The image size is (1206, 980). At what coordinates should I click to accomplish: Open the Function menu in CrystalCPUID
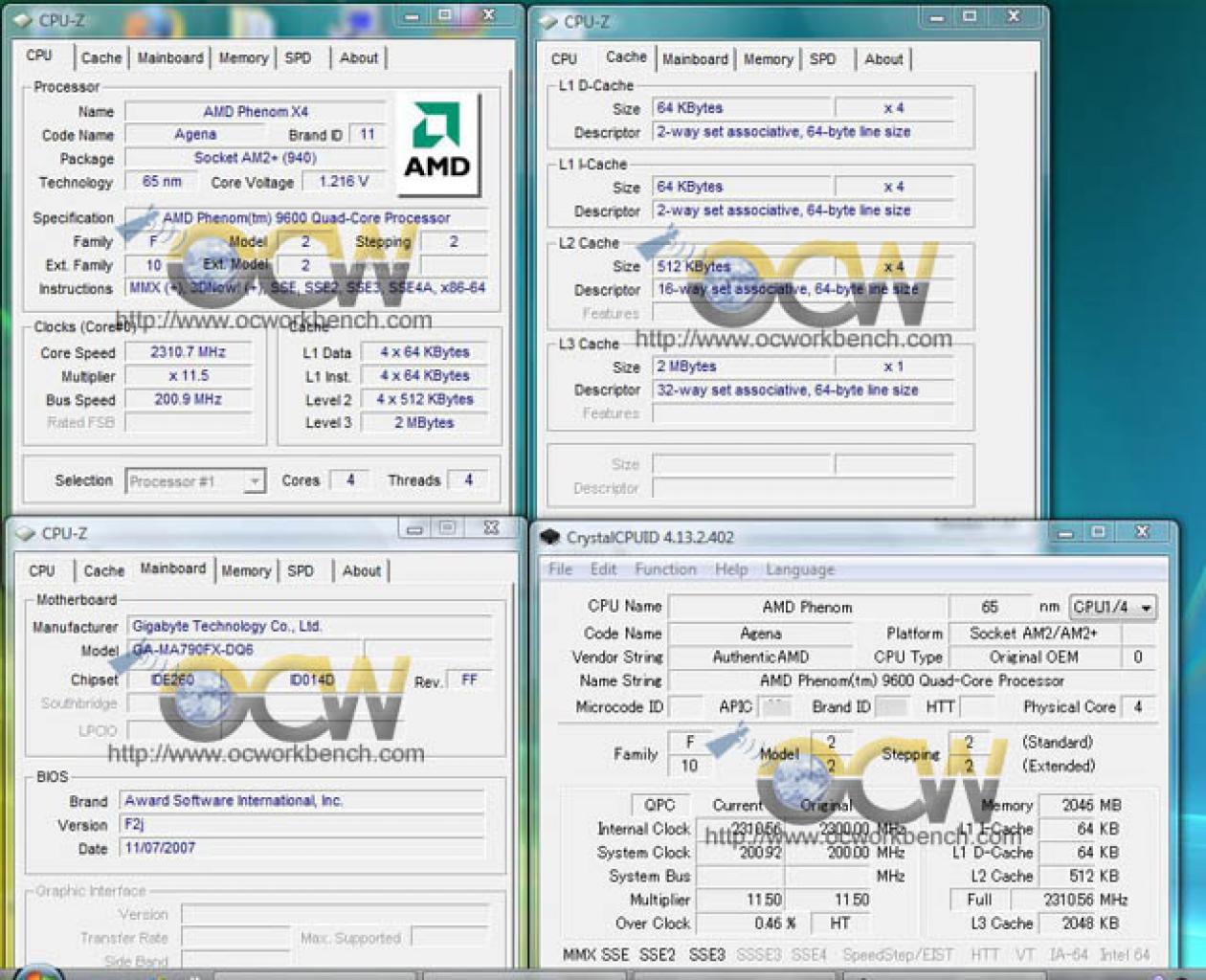(665, 569)
